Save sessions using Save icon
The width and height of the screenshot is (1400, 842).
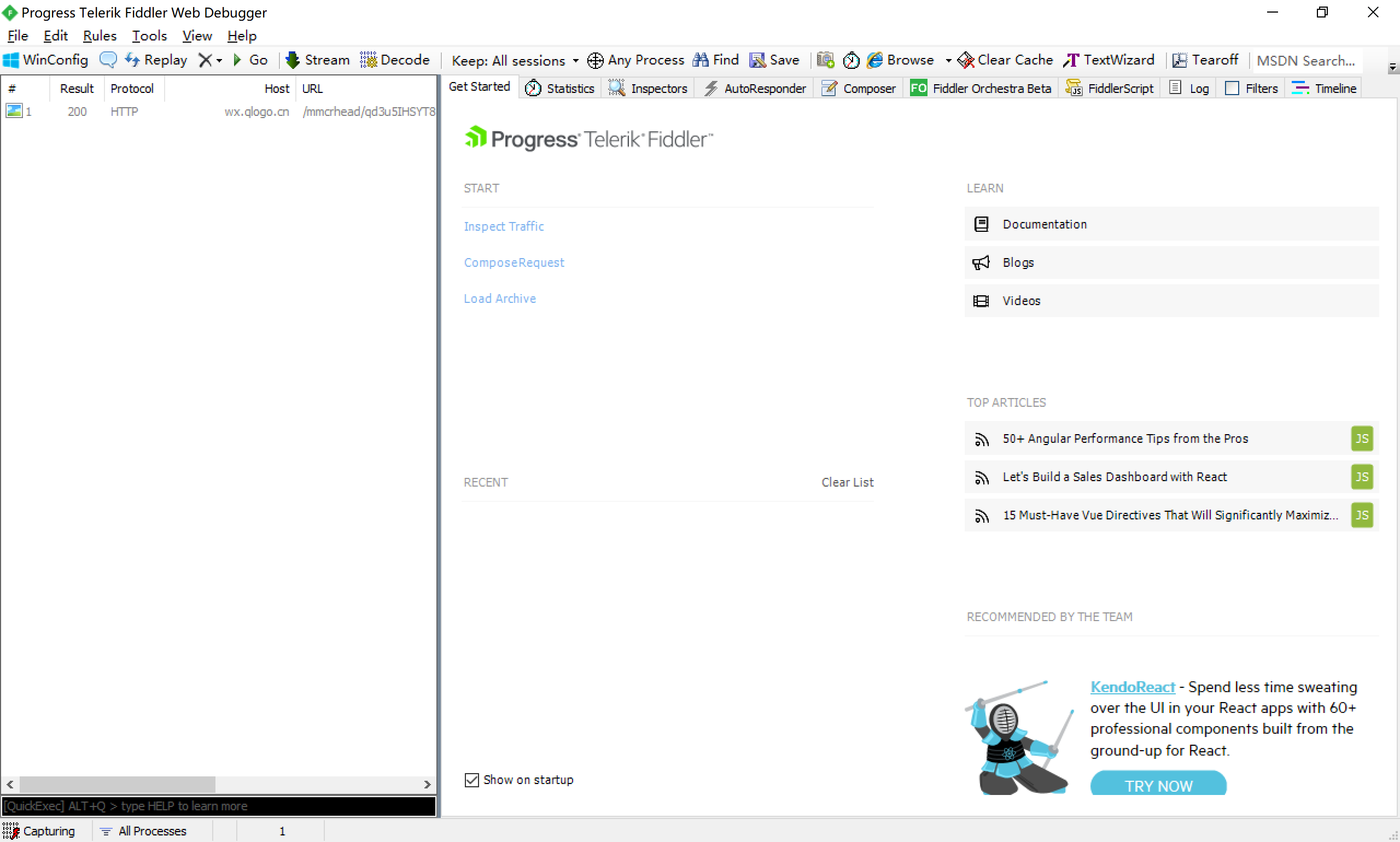774,60
